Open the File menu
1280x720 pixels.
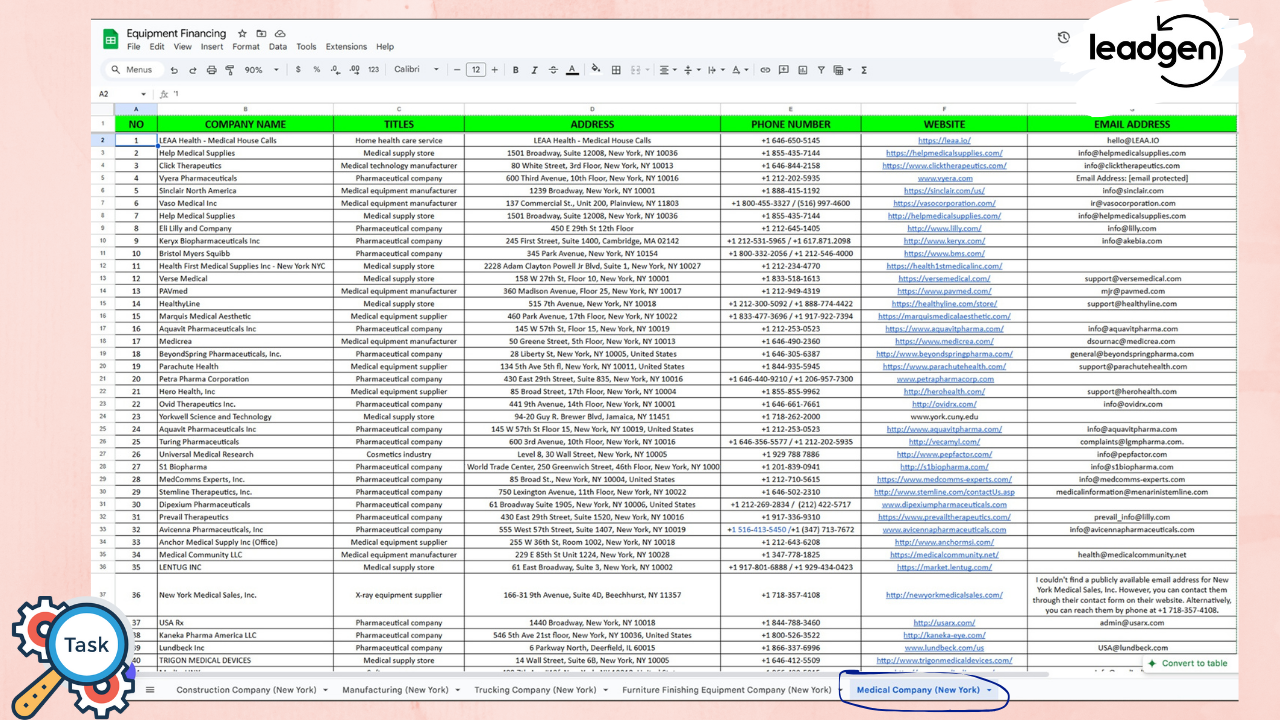(134, 47)
